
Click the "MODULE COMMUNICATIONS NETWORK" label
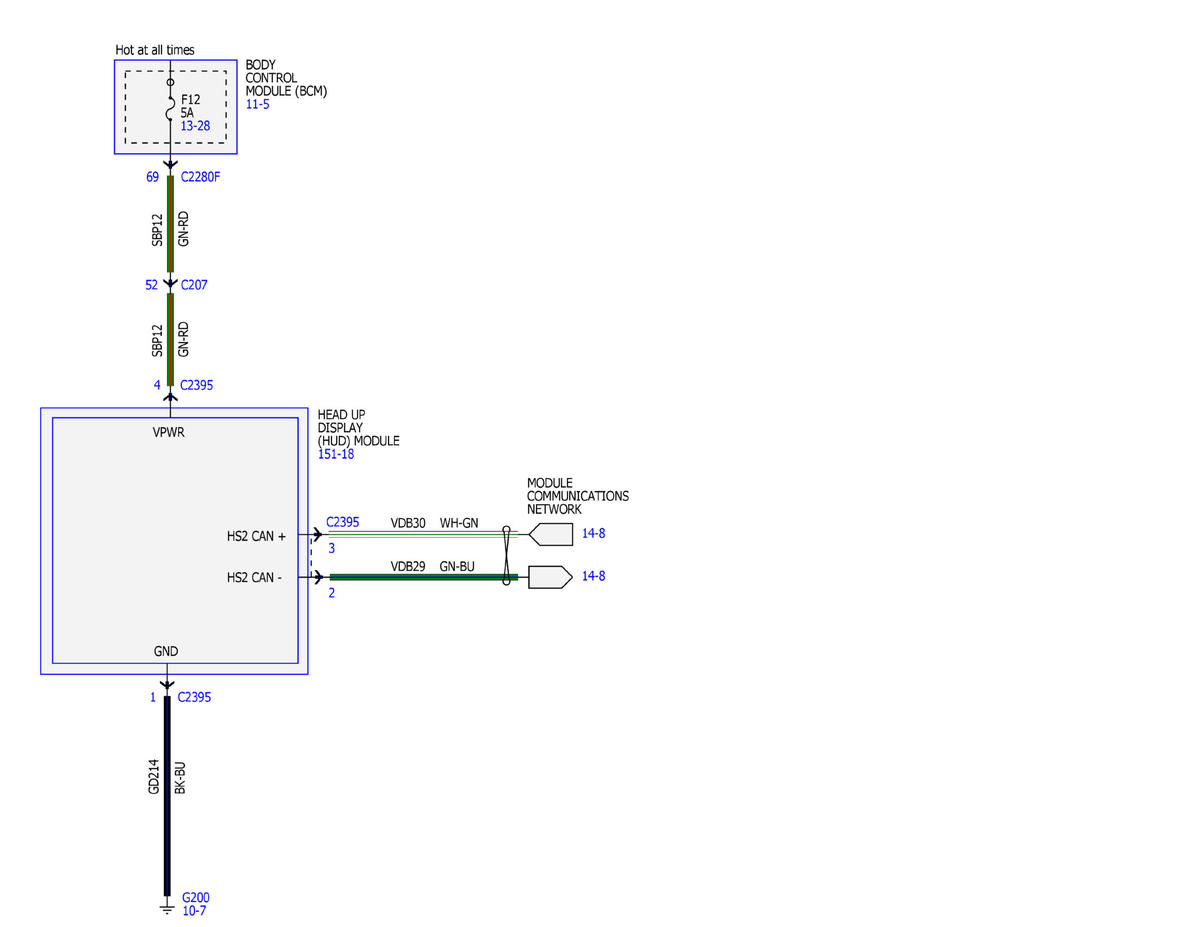point(578,496)
